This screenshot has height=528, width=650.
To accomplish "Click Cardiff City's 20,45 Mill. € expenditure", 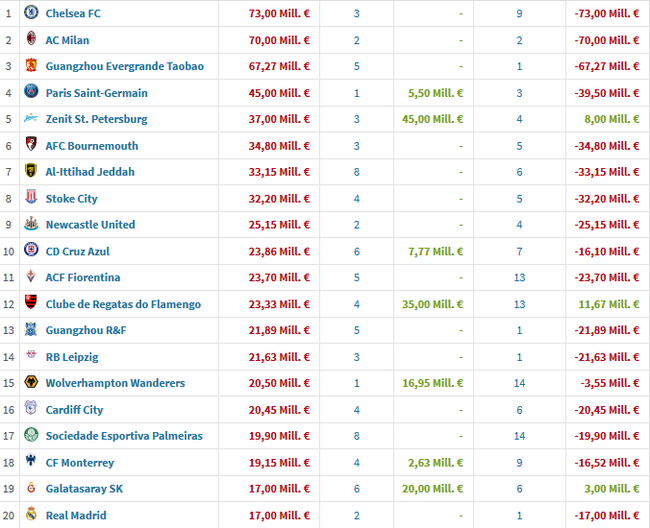I will 279,410.
